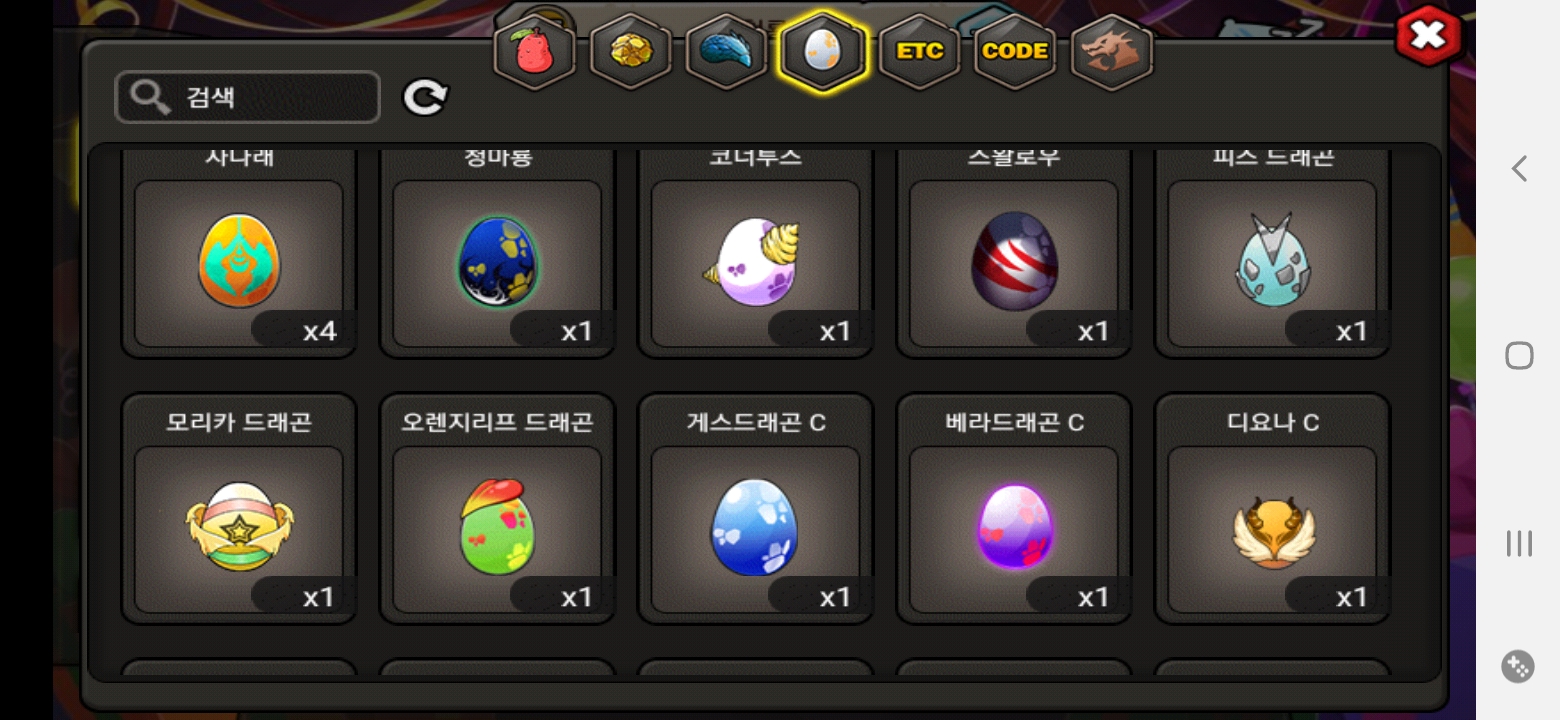
Task: Select the blue dragon feather tab
Action: [726, 52]
